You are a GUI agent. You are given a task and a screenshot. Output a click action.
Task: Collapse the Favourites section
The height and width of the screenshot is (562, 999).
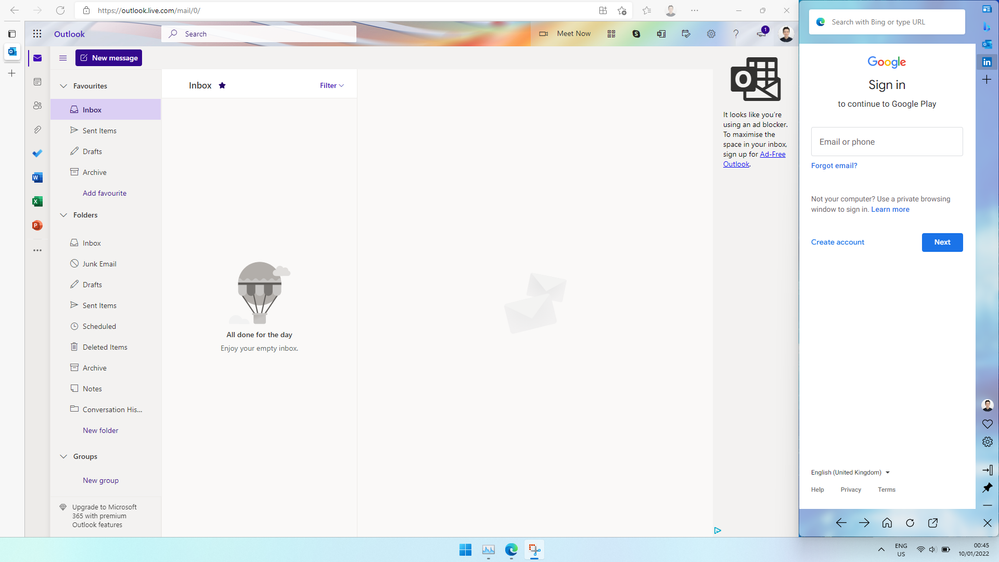pyautogui.click(x=63, y=86)
